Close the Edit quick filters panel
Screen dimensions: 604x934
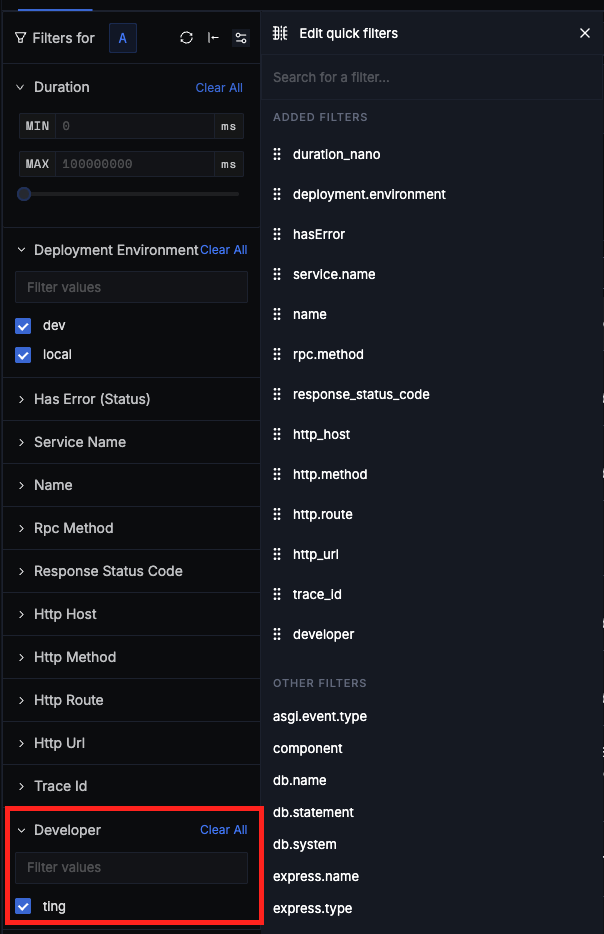[585, 33]
